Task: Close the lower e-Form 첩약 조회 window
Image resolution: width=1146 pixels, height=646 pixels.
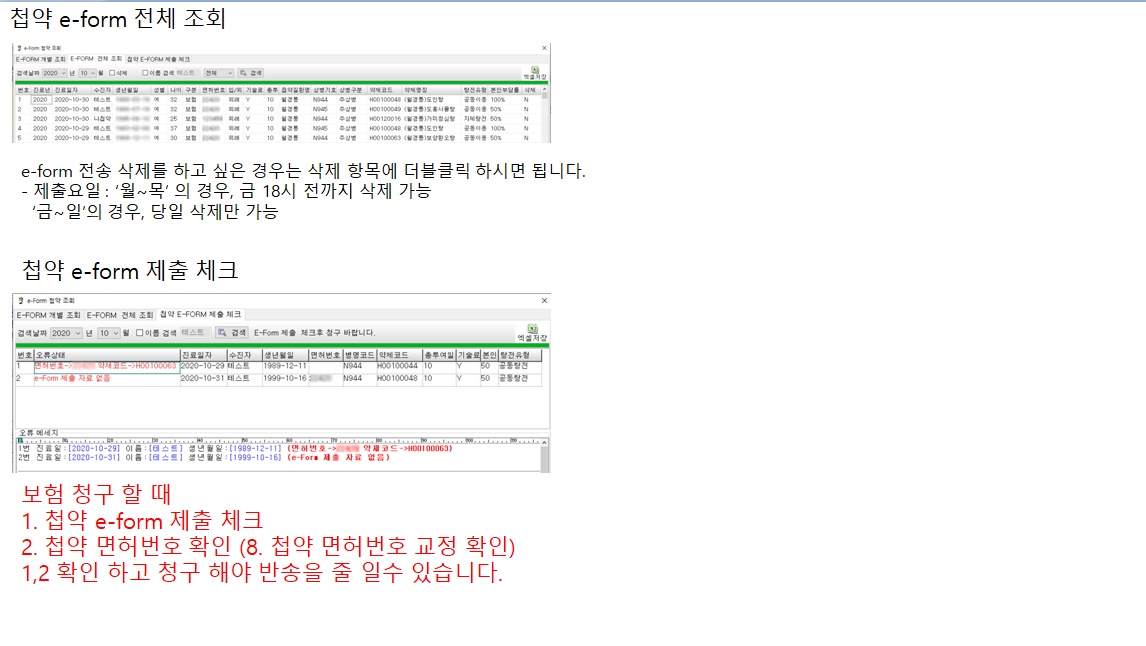Action: [543, 300]
